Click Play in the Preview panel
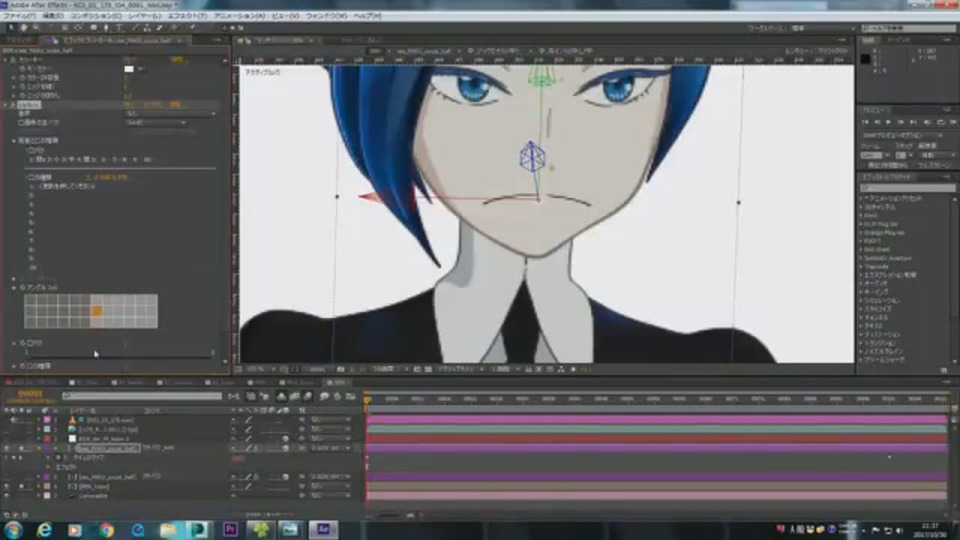This screenshot has height=540, width=960. click(x=888, y=122)
